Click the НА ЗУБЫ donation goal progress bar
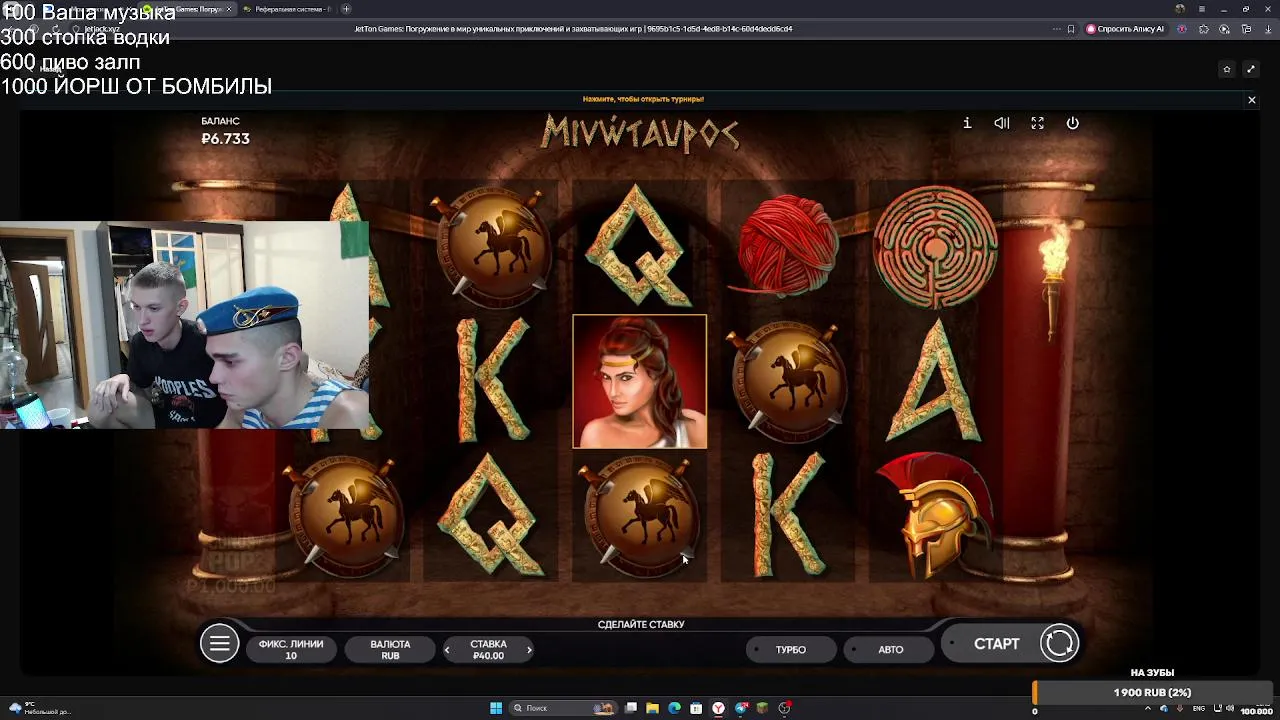Screen dimensions: 1280x720 (1152, 692)
